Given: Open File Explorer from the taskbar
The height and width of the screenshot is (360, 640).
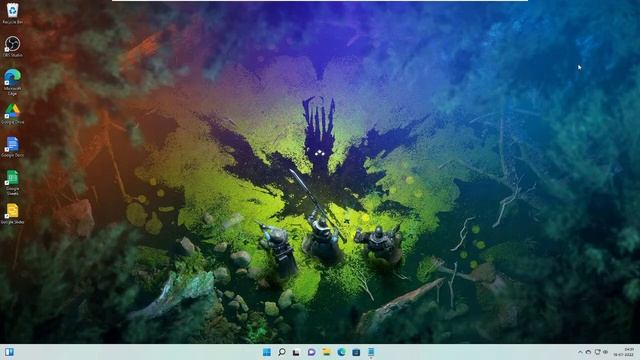Looking at the screenshot, I should (326, 352).
